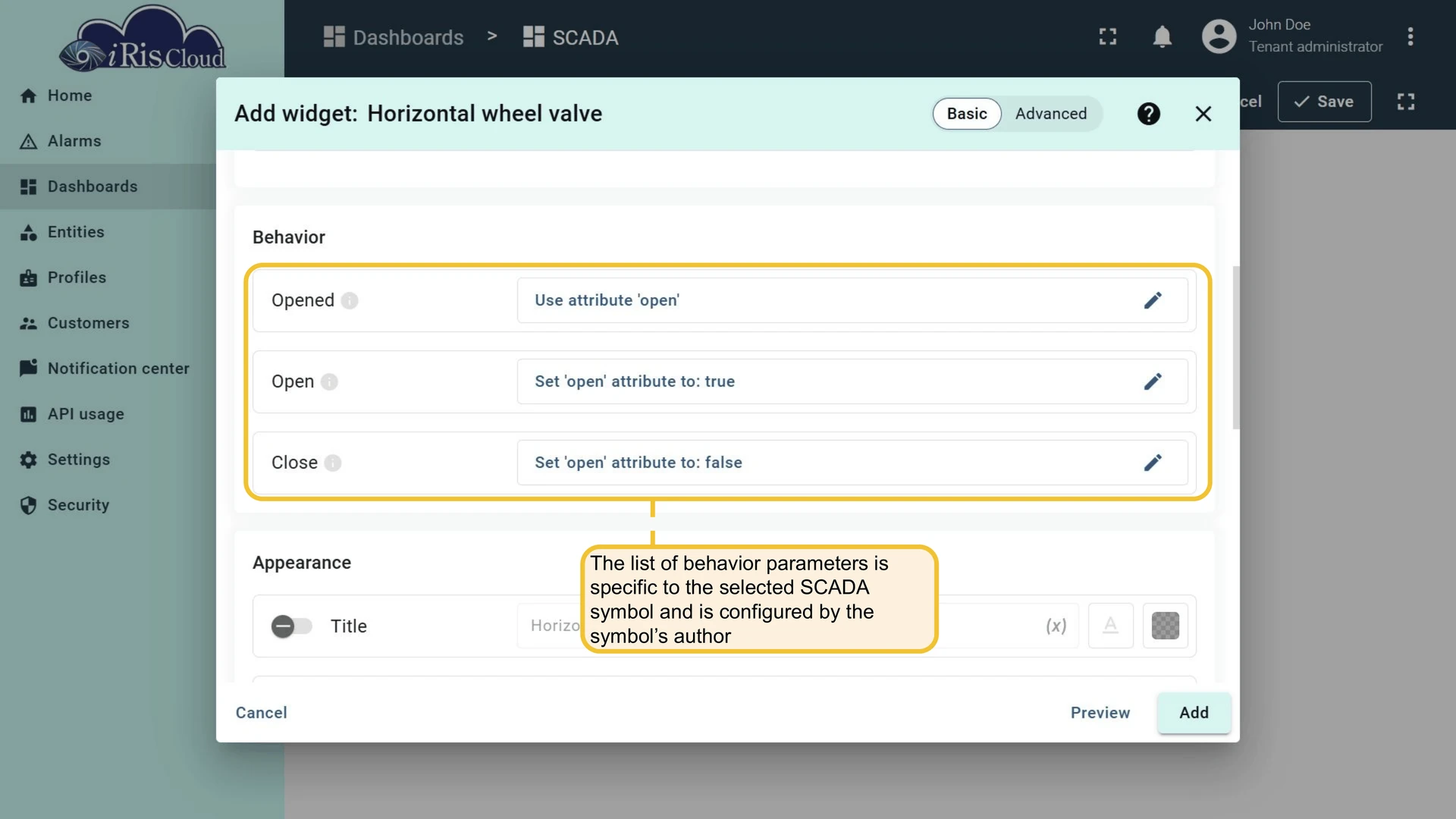Edit the Opened behavior setting
The height and width of the screenshot is (819, 1456).
1153,300
